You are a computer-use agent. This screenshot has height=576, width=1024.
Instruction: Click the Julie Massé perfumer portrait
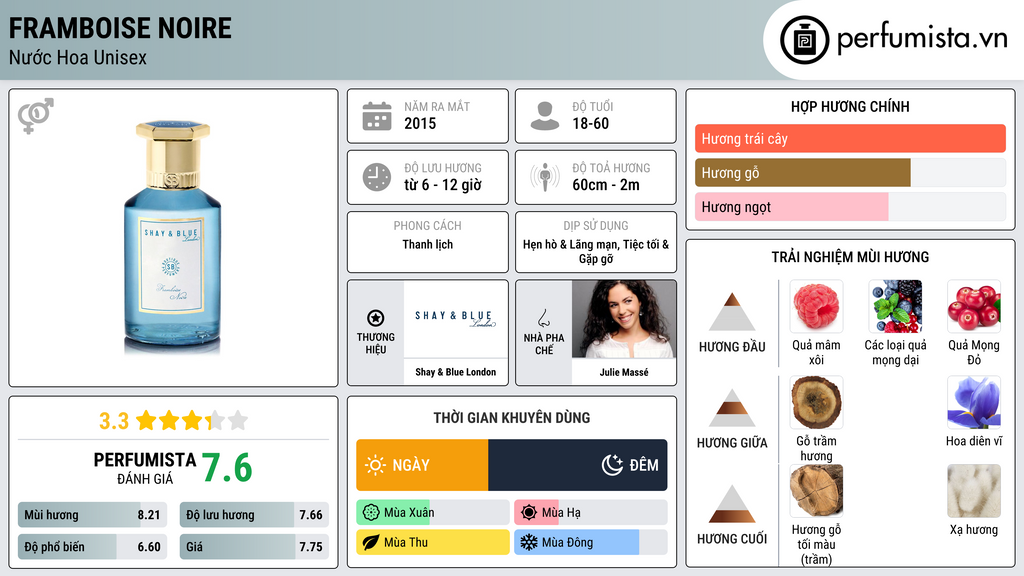pos(624,319)
